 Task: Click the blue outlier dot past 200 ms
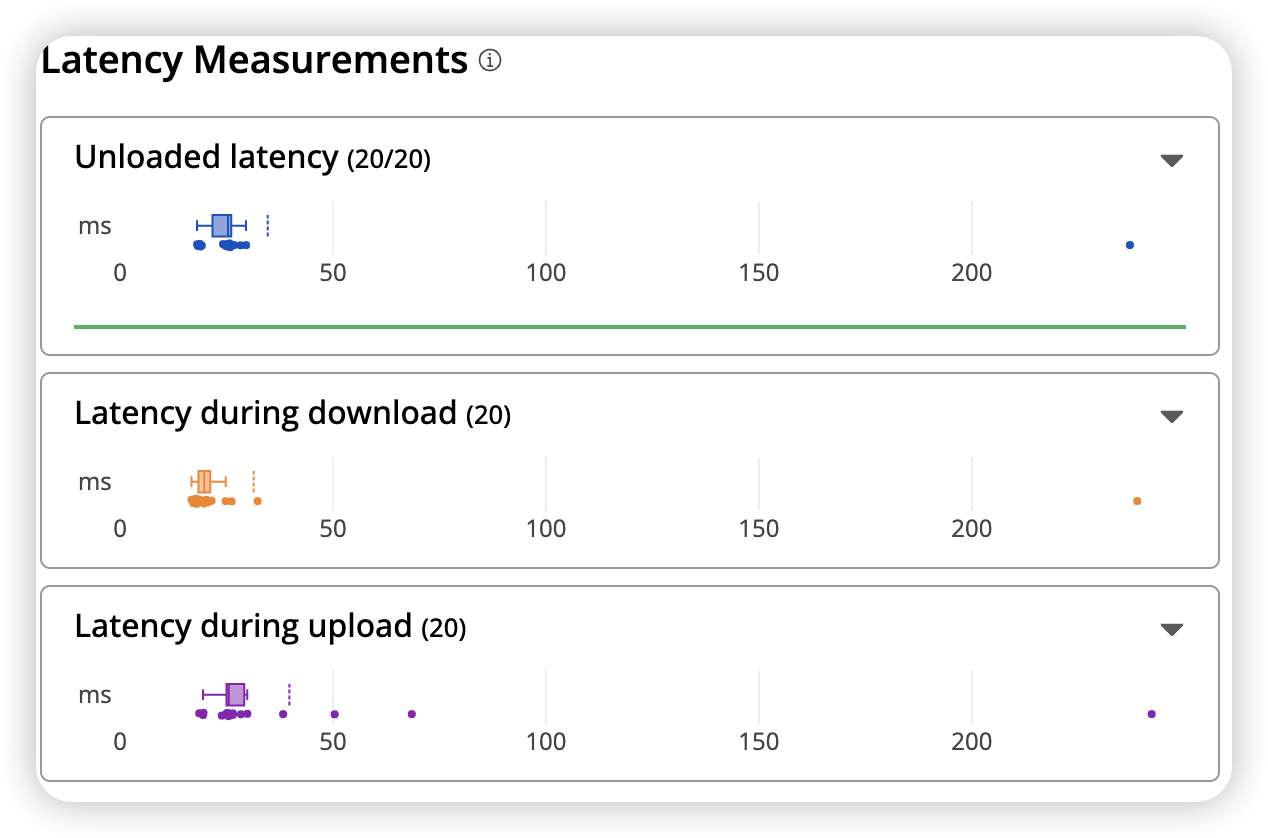[1130, 245]
